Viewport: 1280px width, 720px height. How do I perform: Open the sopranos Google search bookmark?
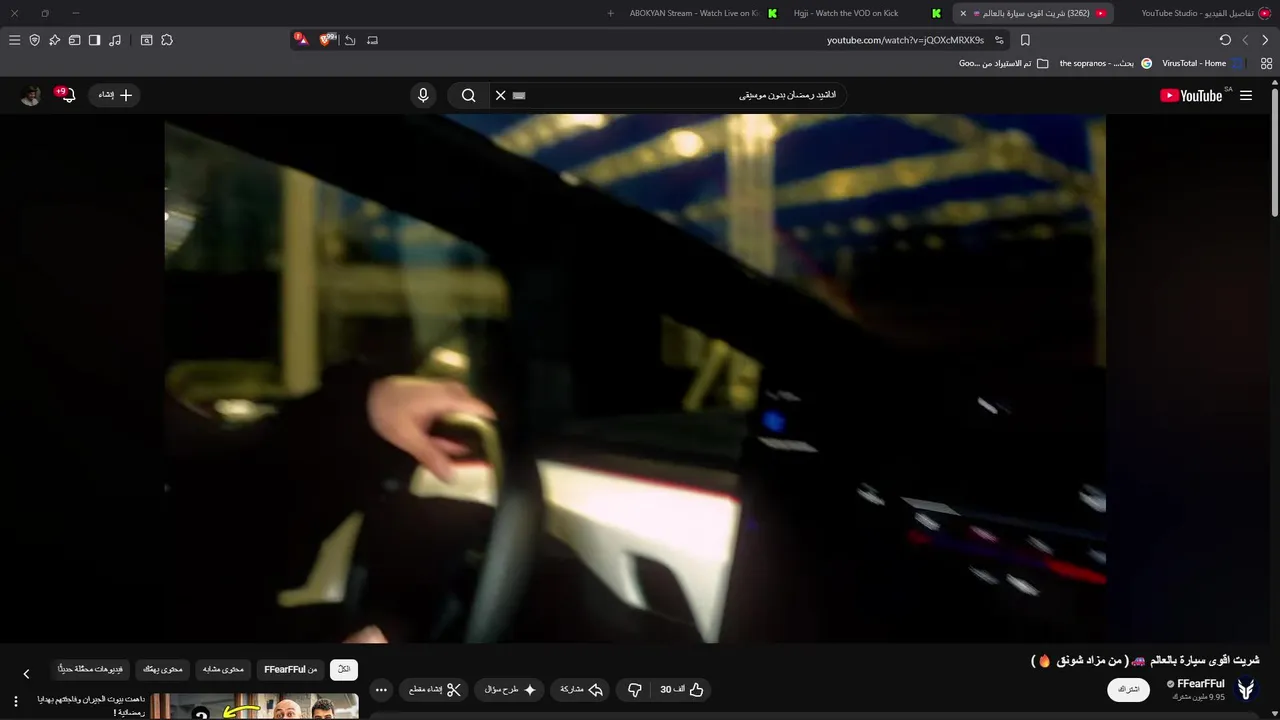pyautogui.click(x=1105, y=63)
